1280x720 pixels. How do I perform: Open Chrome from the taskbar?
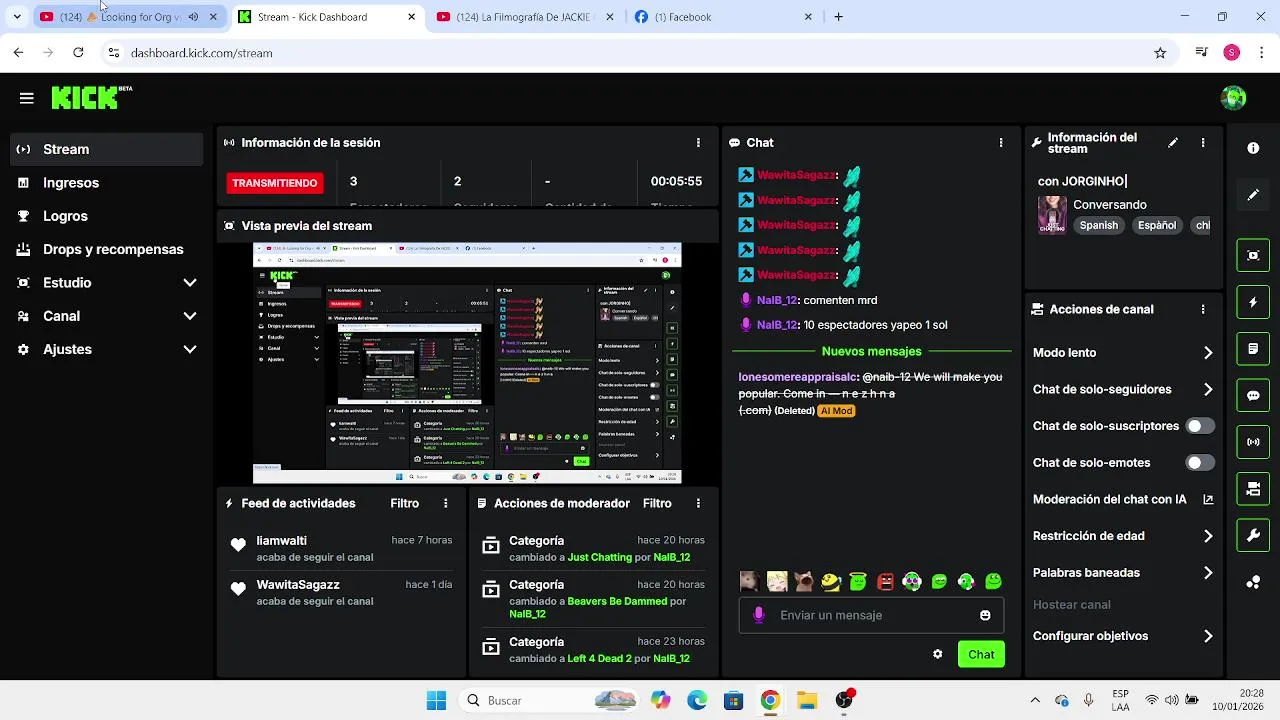(770, 700)
